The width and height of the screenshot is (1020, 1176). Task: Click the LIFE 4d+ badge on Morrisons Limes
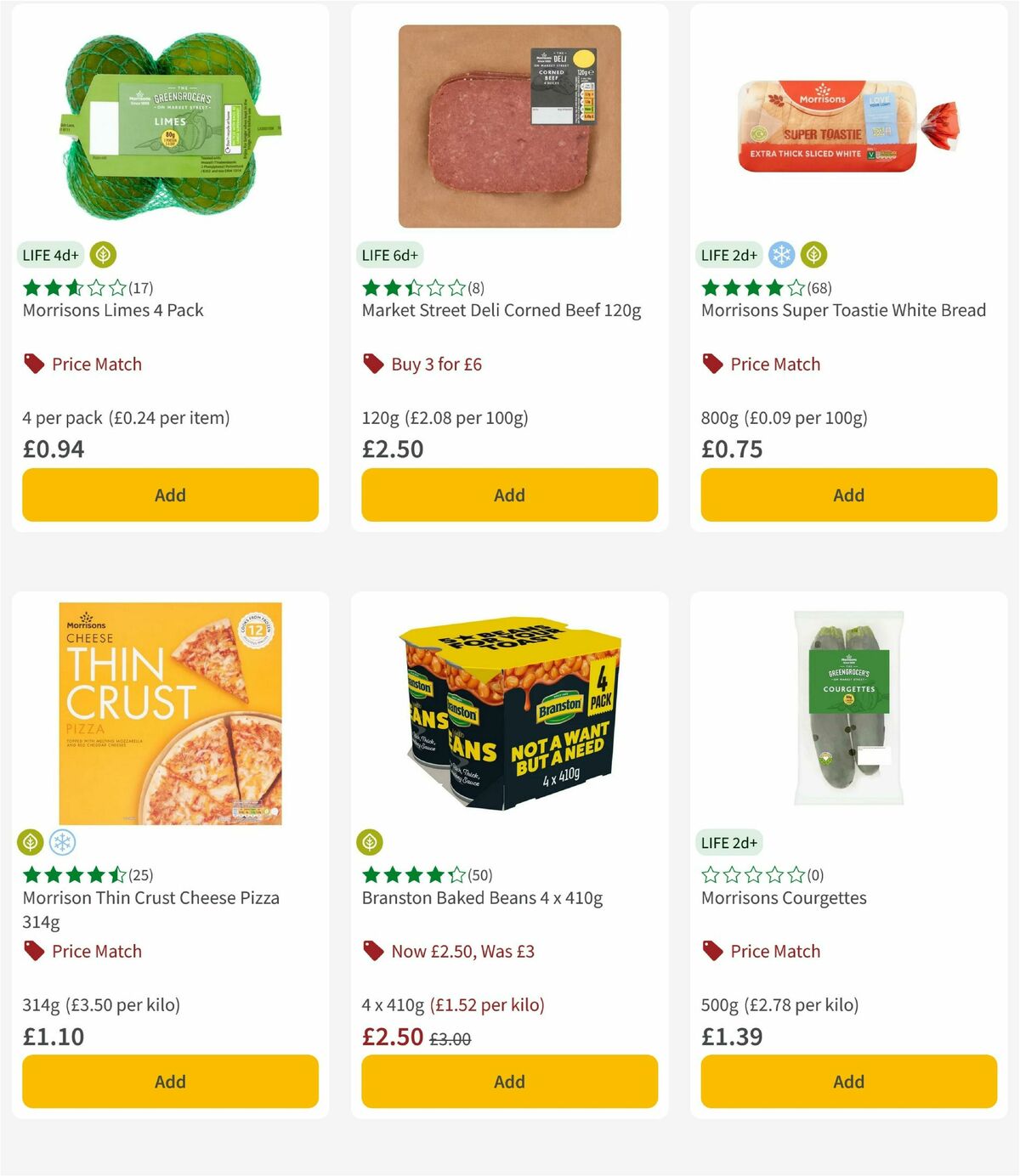coord(50,253)
